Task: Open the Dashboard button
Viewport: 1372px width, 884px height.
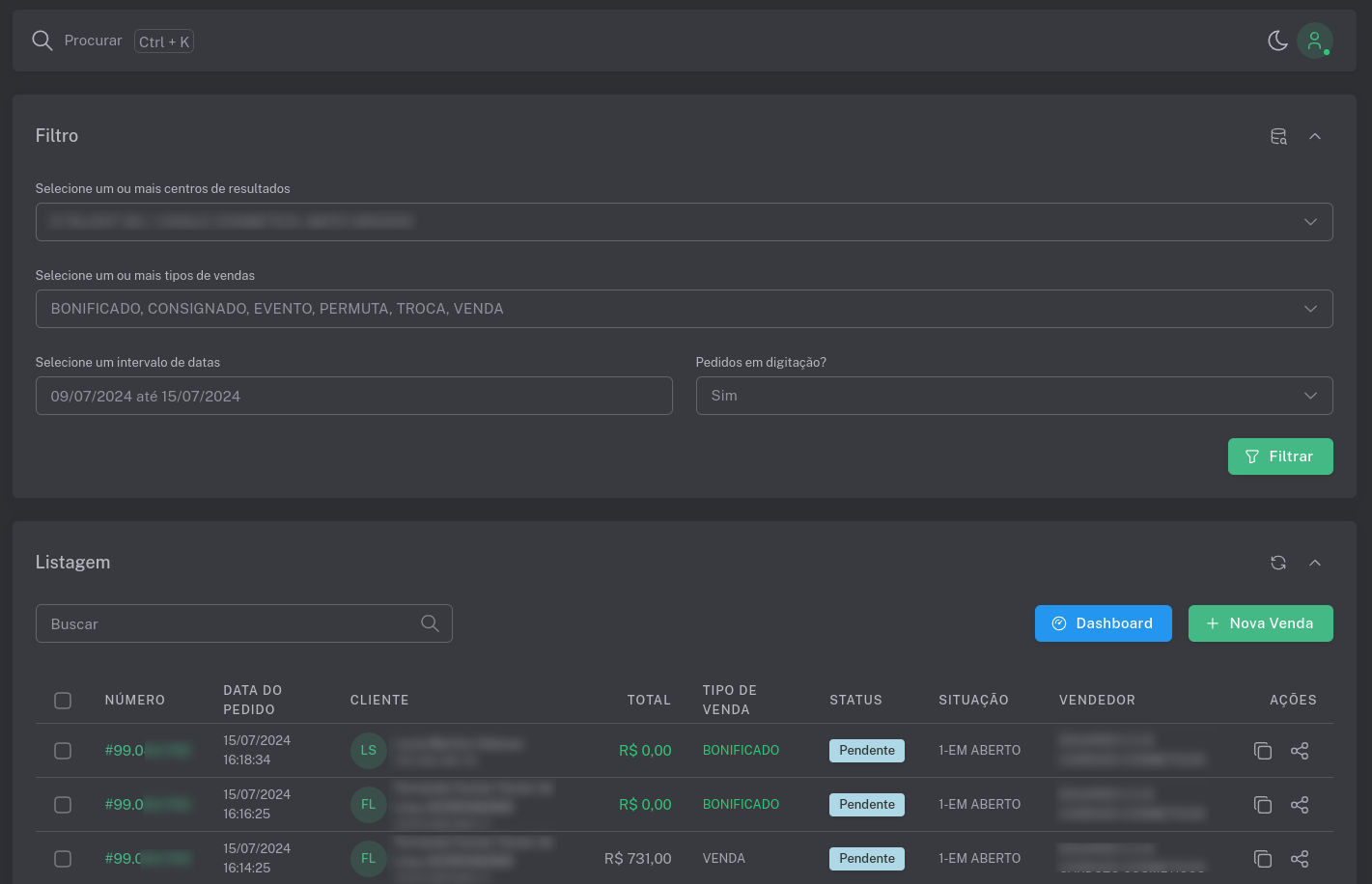Action: (1103, 623)
